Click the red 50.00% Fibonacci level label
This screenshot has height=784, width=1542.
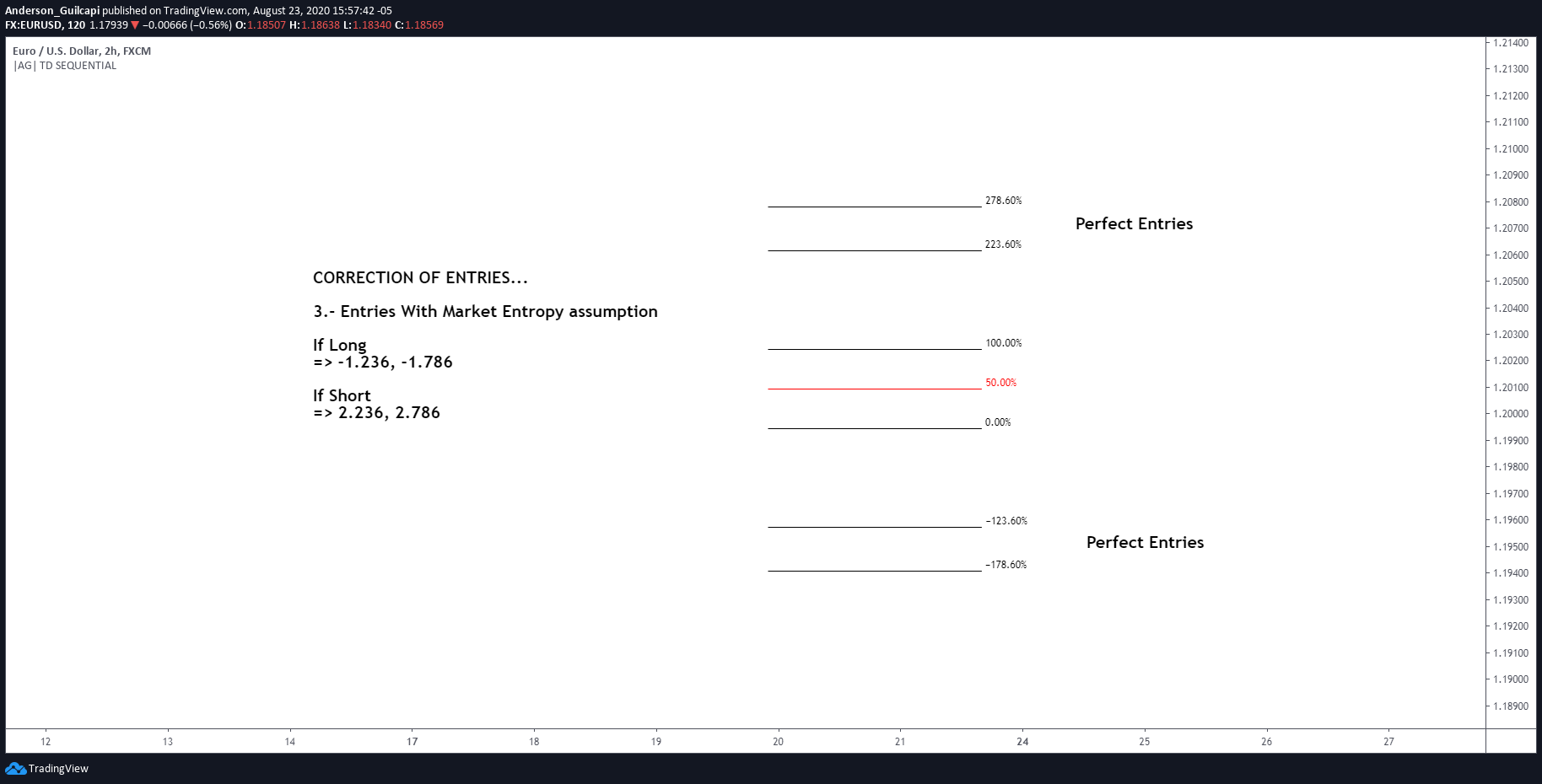pos(1000,383)
